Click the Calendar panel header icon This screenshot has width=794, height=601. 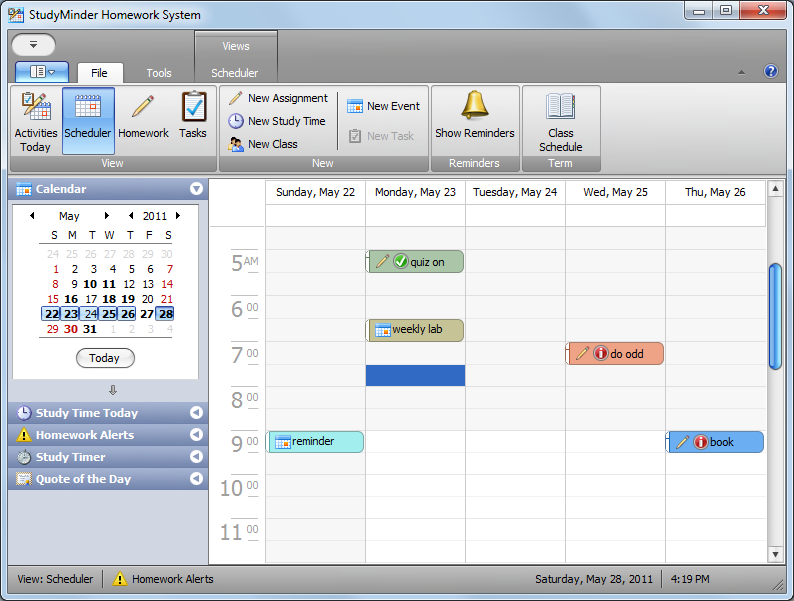tap(24, 189)
